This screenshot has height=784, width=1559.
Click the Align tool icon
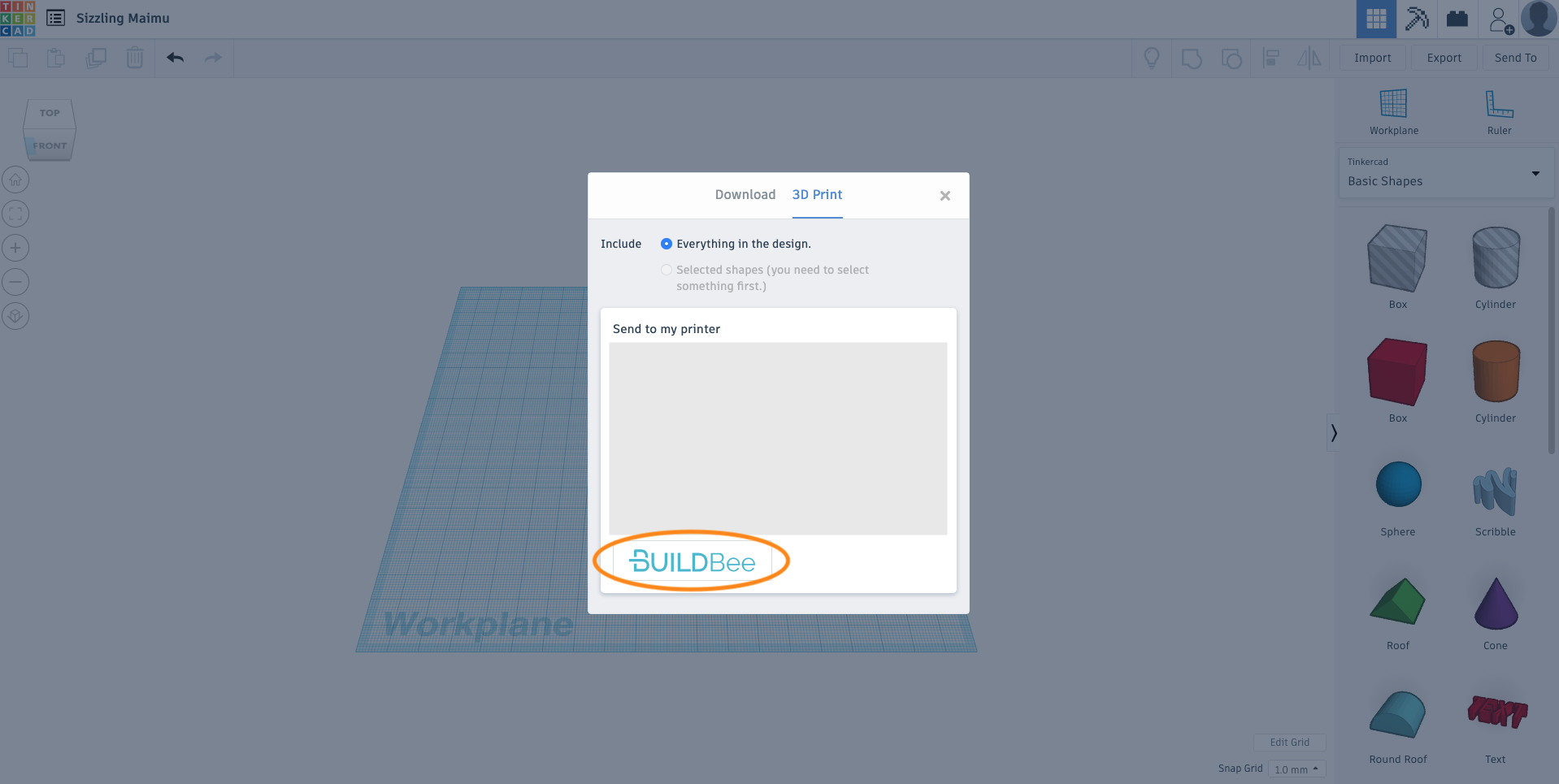click(1271, 58)
